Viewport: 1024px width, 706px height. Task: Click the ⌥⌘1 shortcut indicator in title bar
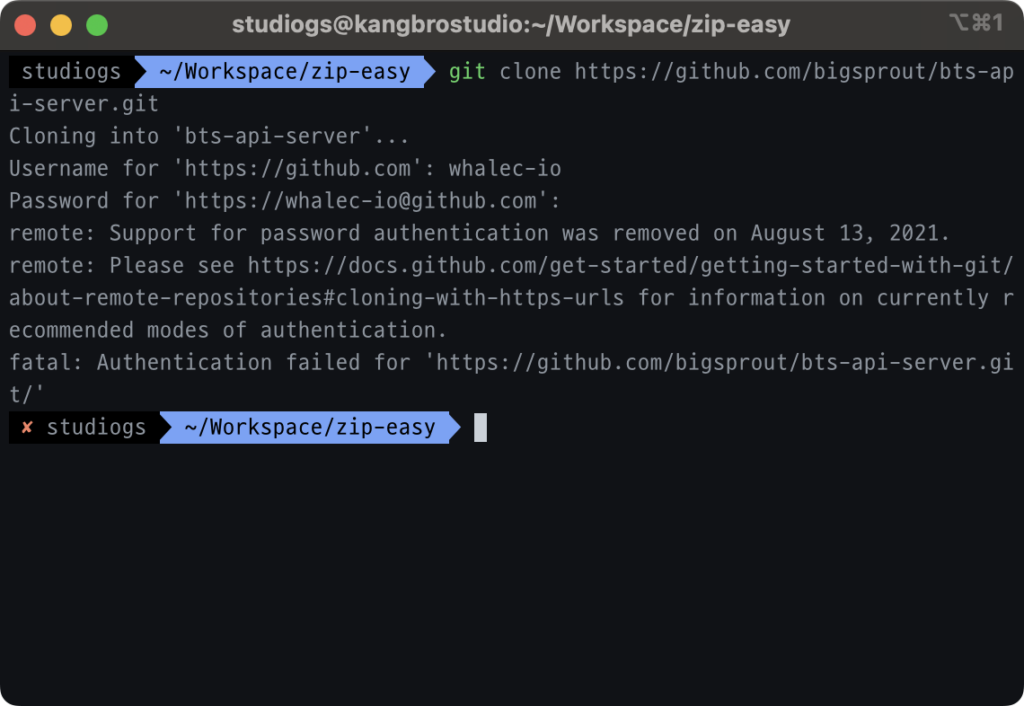click(x=976, y=23)
